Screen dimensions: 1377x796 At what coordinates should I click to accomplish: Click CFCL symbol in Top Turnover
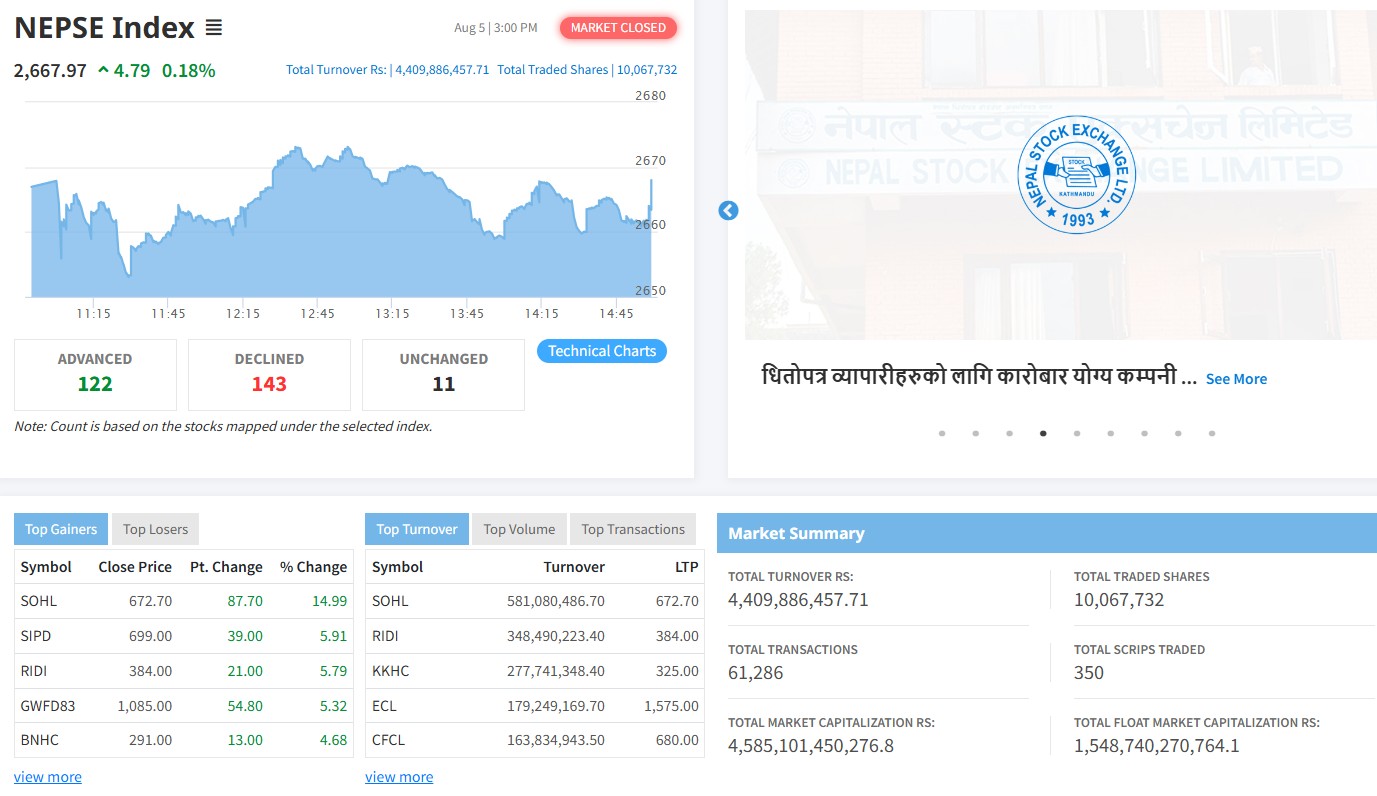[389, 740]
